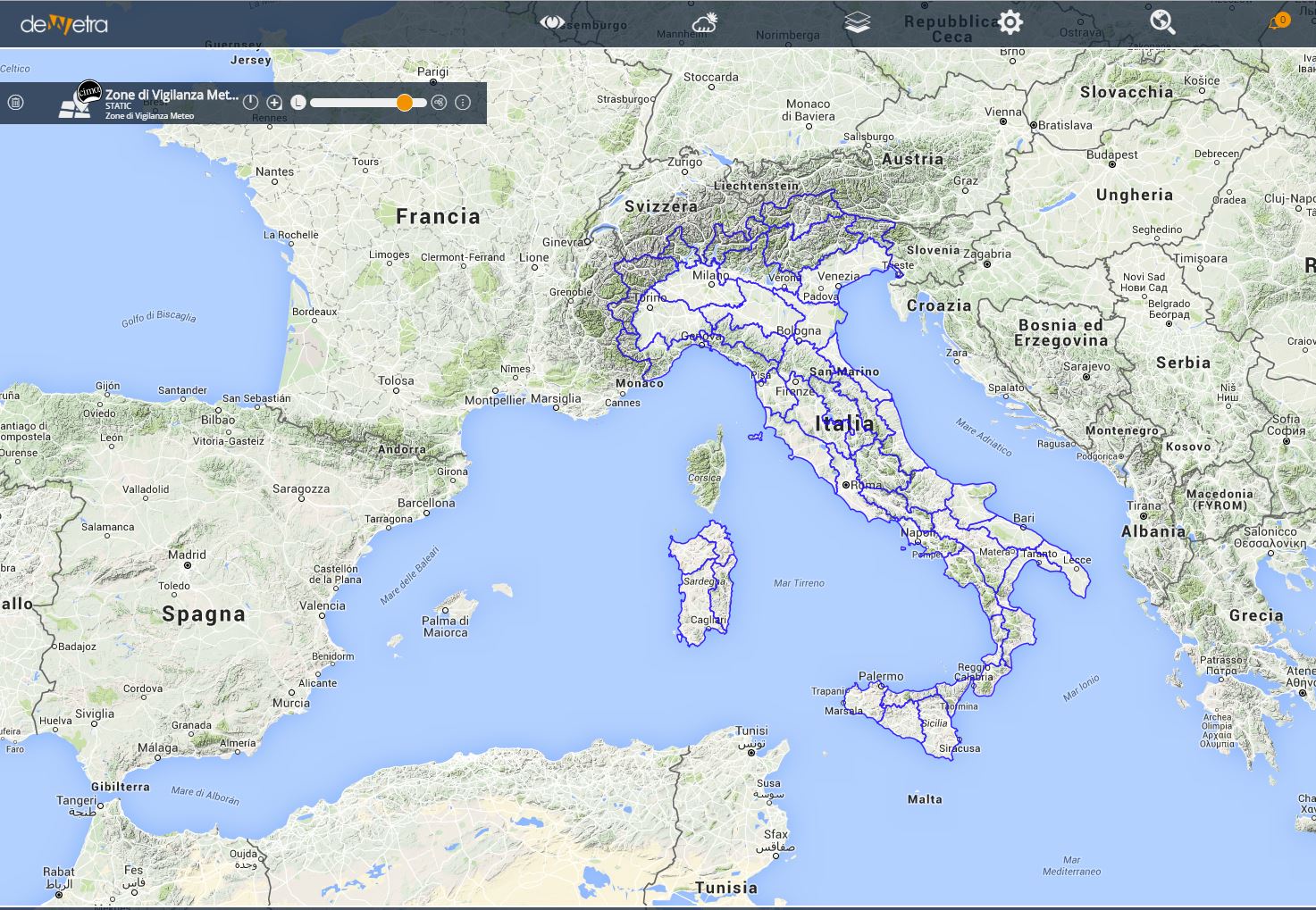
Task: Click the Zone di Vigilanza Meteo layer title
Action: click(x=172, y=95)
